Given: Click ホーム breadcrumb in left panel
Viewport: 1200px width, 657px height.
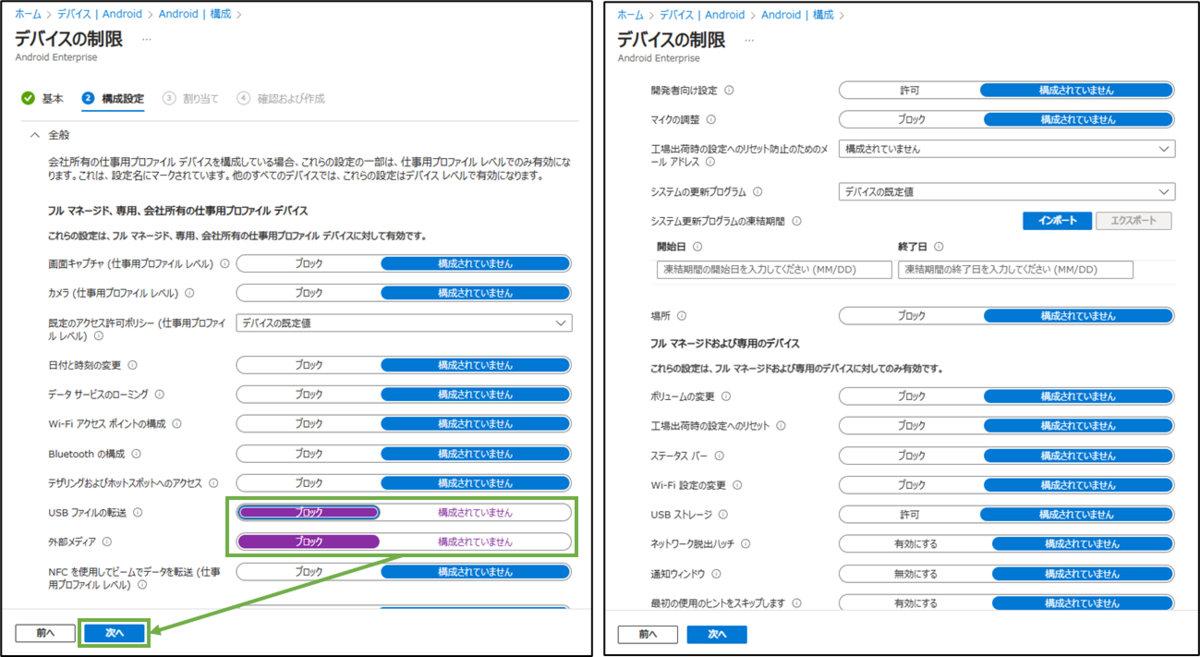Looking at the screenshot, I should click(27, 14).
